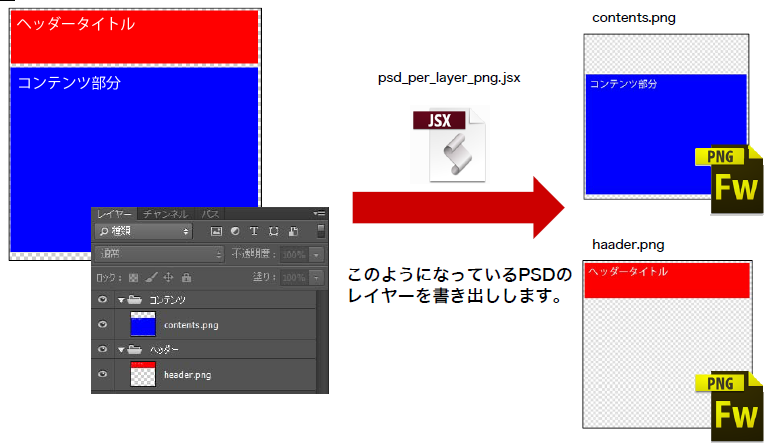Screen dimensions: 774x448
Task: Select the コンテンツ group name
Action: click(167, 300)
